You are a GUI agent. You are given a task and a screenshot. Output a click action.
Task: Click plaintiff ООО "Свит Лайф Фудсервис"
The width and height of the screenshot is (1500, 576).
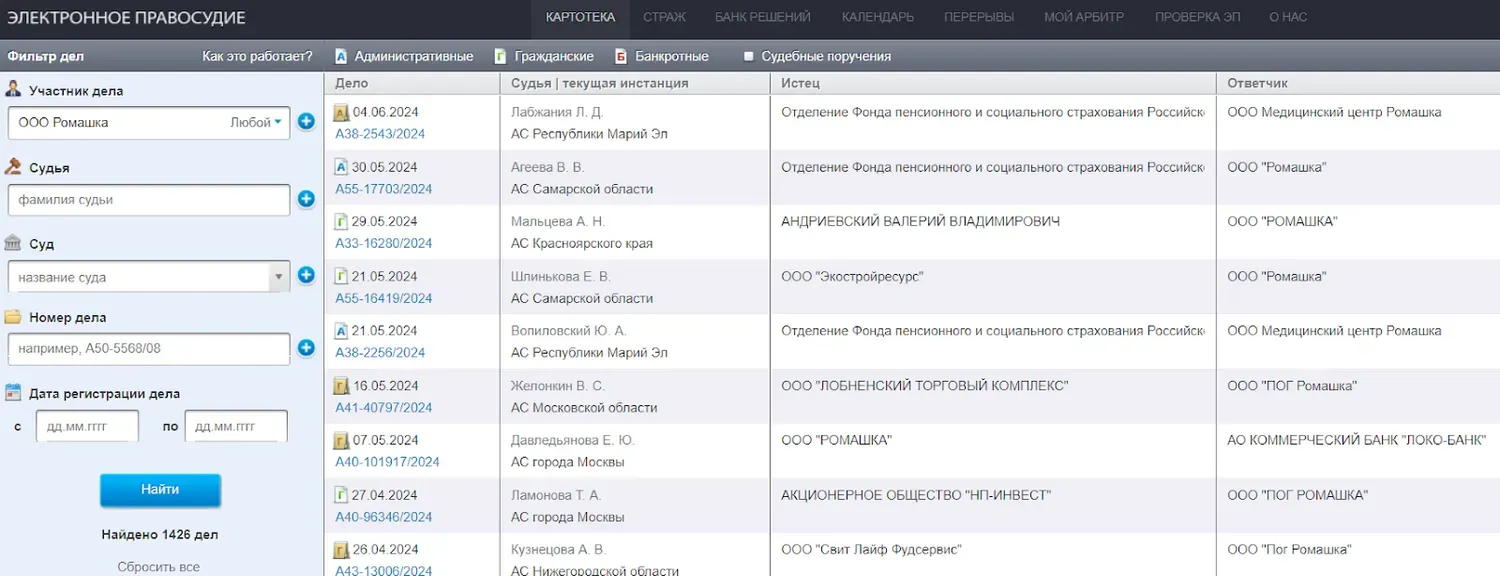(871, 550)
